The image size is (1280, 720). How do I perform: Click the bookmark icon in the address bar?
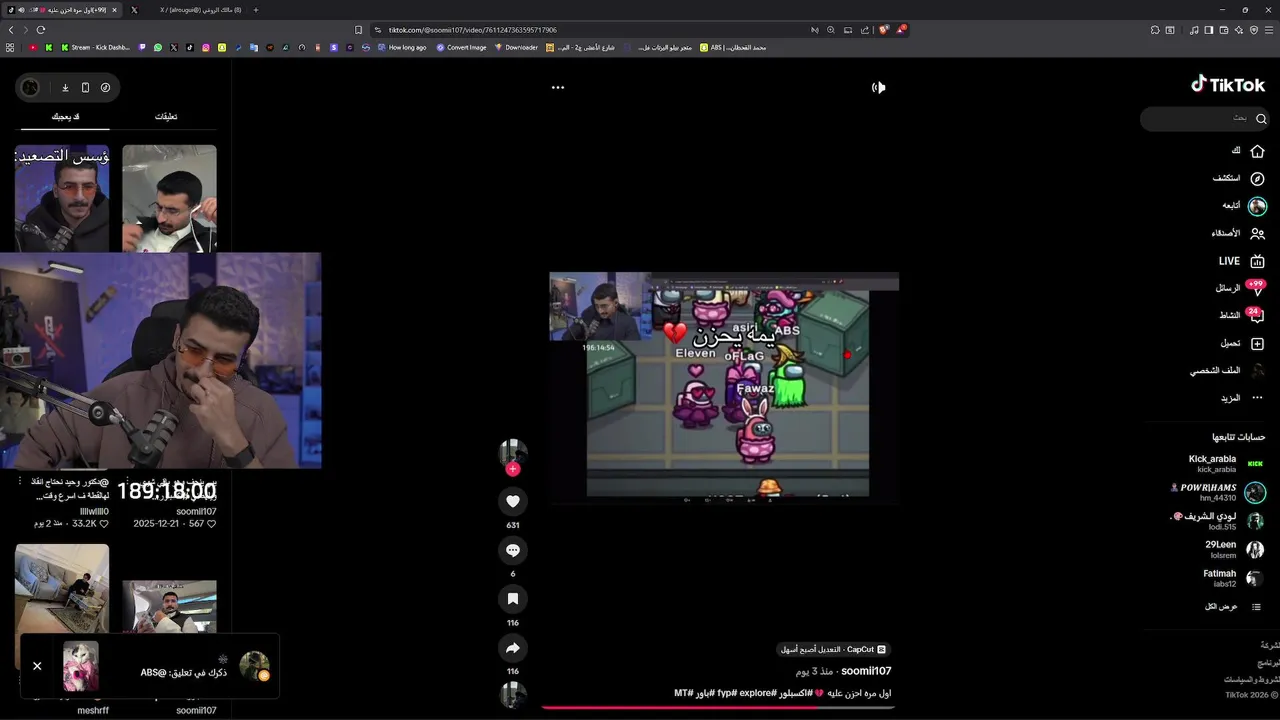point(358,30)
